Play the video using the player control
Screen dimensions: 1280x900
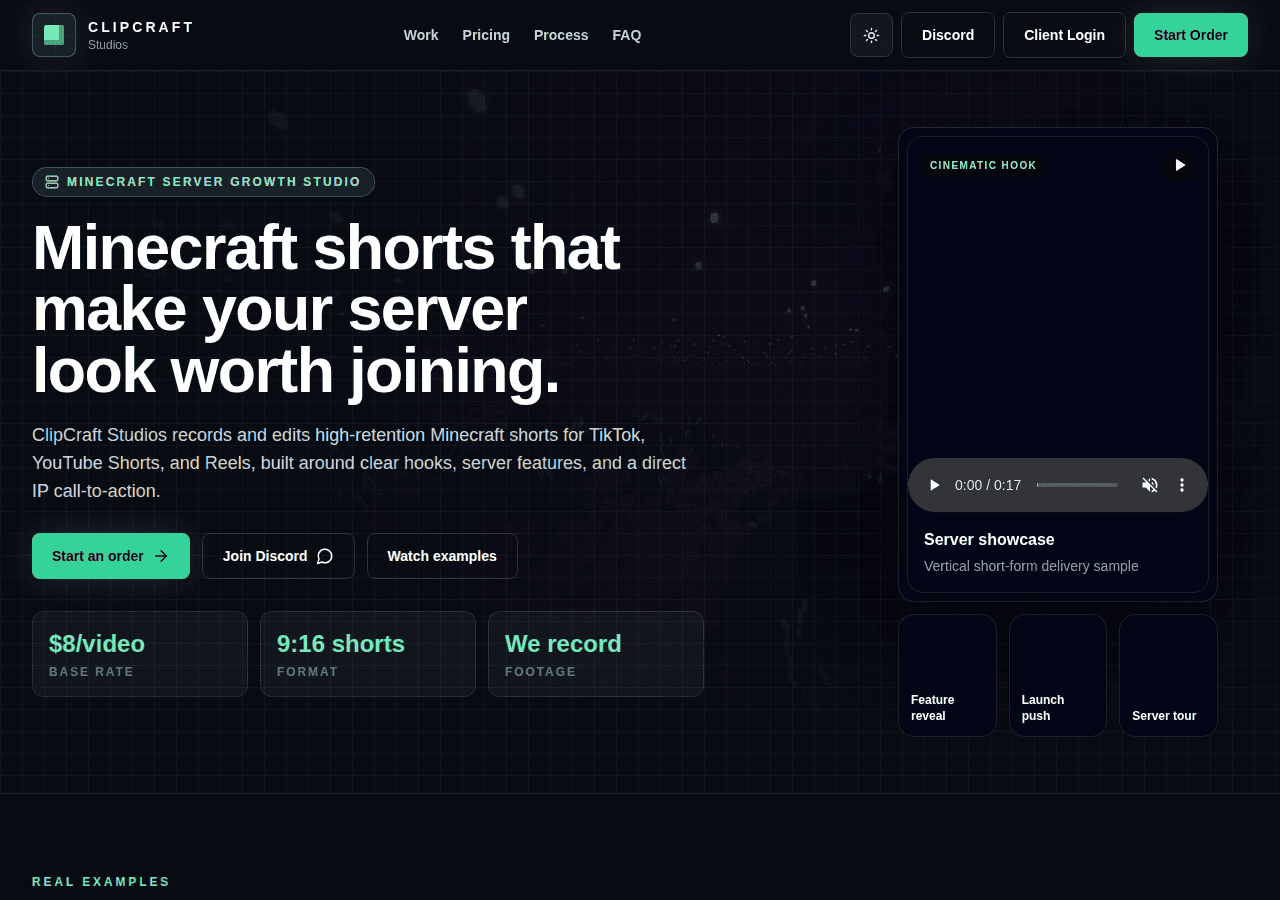[x=934, y=485]
